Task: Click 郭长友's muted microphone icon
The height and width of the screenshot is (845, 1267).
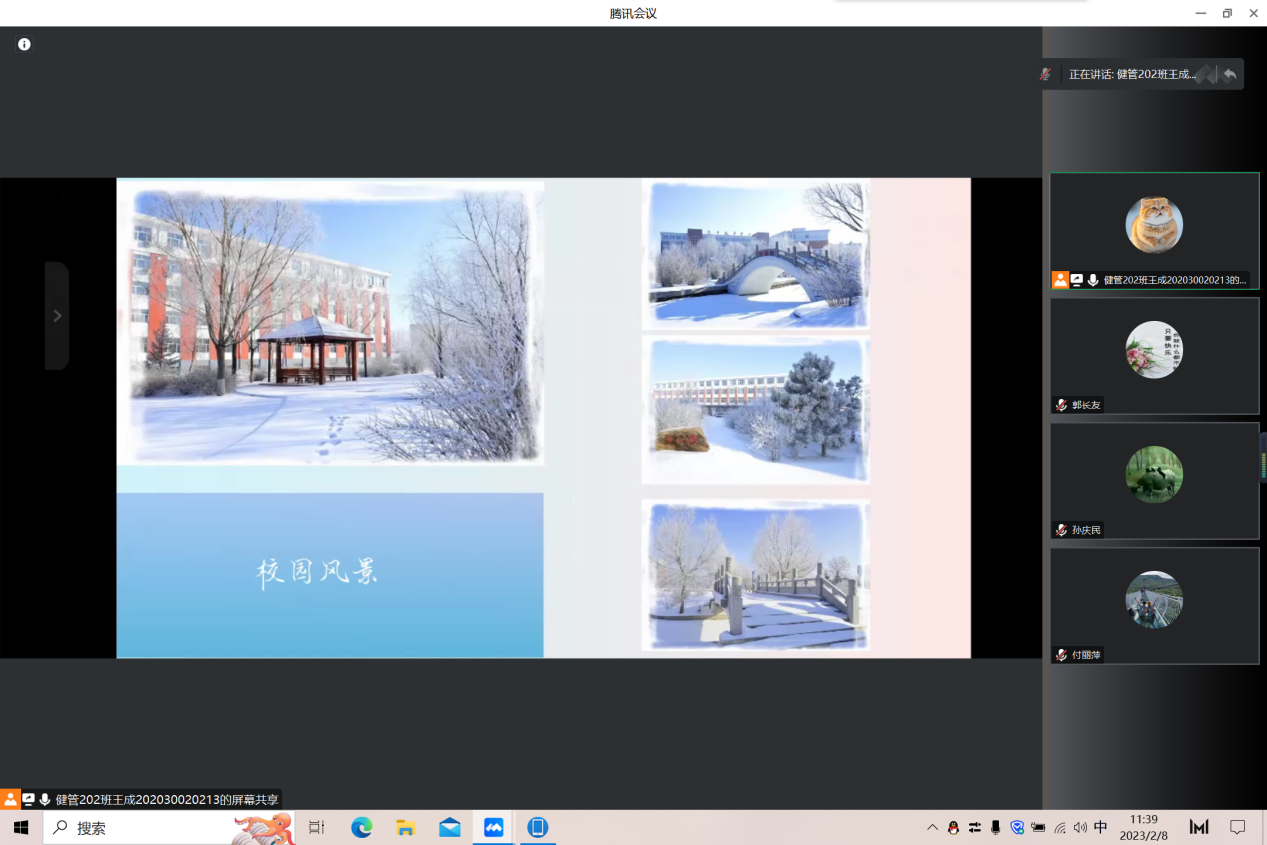Action: click(x=1061, y=405)
